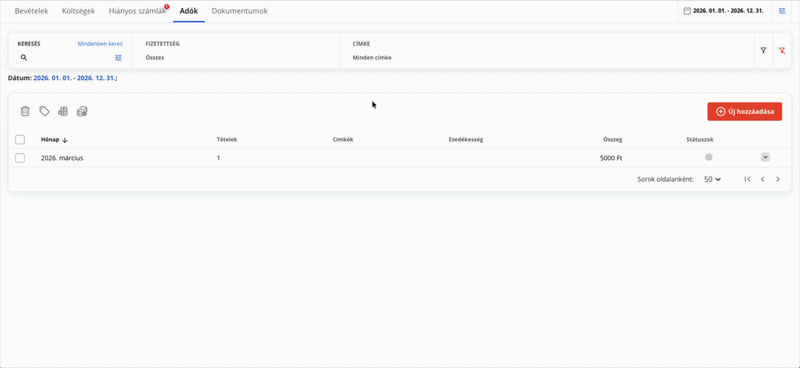Clear filters with the red funnel icon
The image size is (800, 368).
782,51
